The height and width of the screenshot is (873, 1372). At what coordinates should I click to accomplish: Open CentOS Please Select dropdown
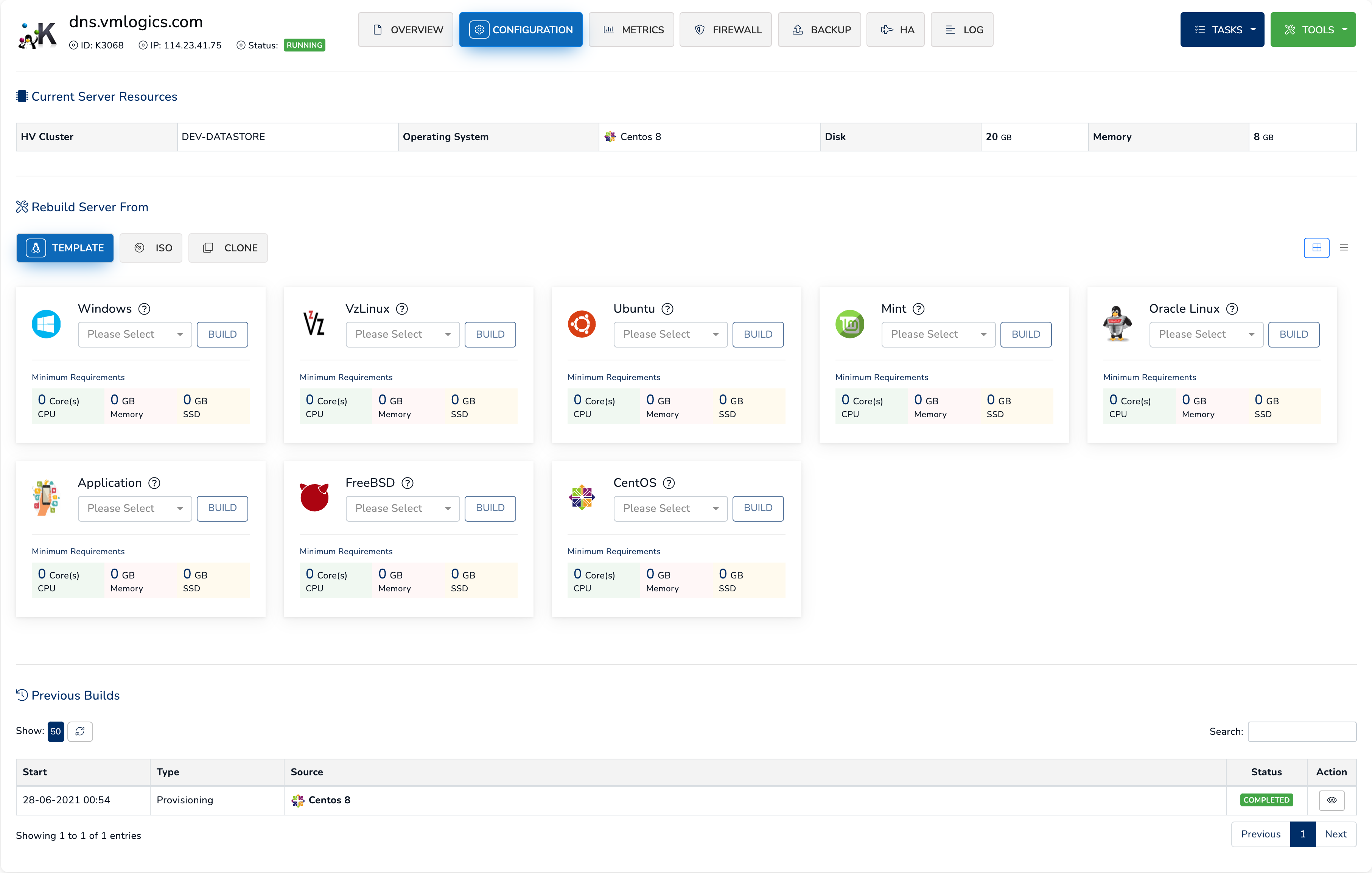click(670, 508)
